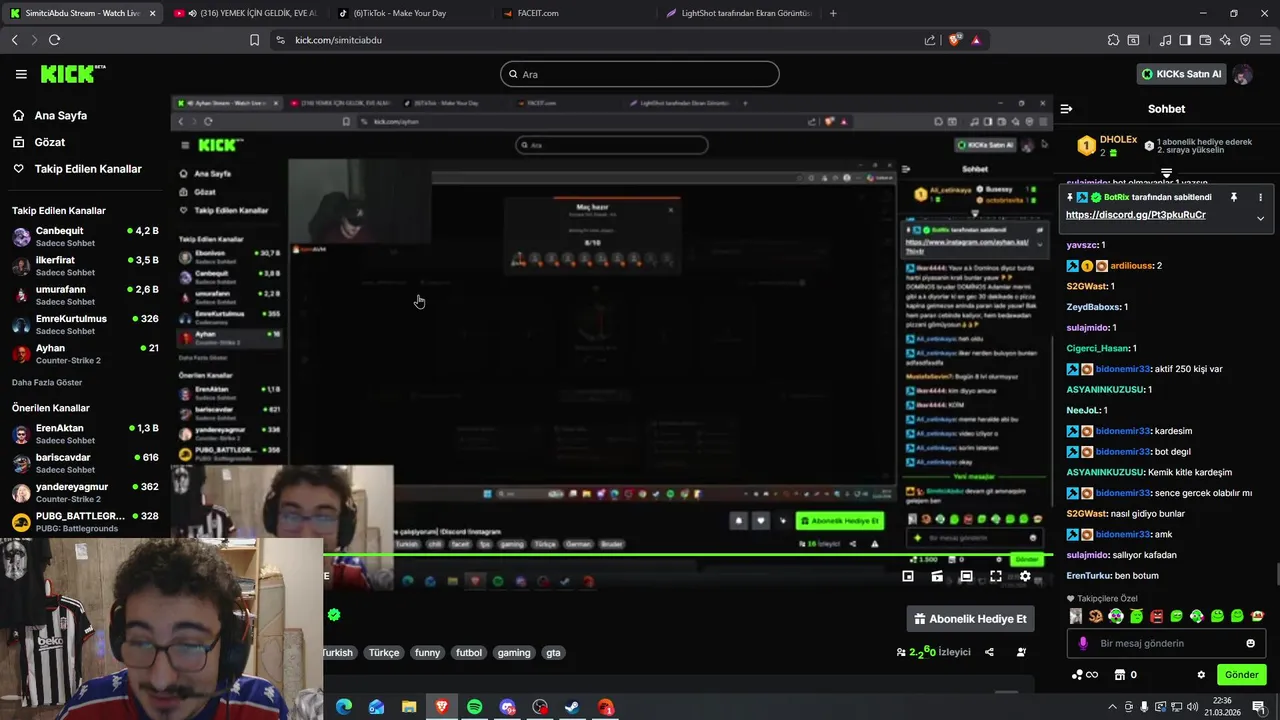Viewport: 1280px width, 720px height.
Task: Enter fullscreen on the video player
Action: 996,576
